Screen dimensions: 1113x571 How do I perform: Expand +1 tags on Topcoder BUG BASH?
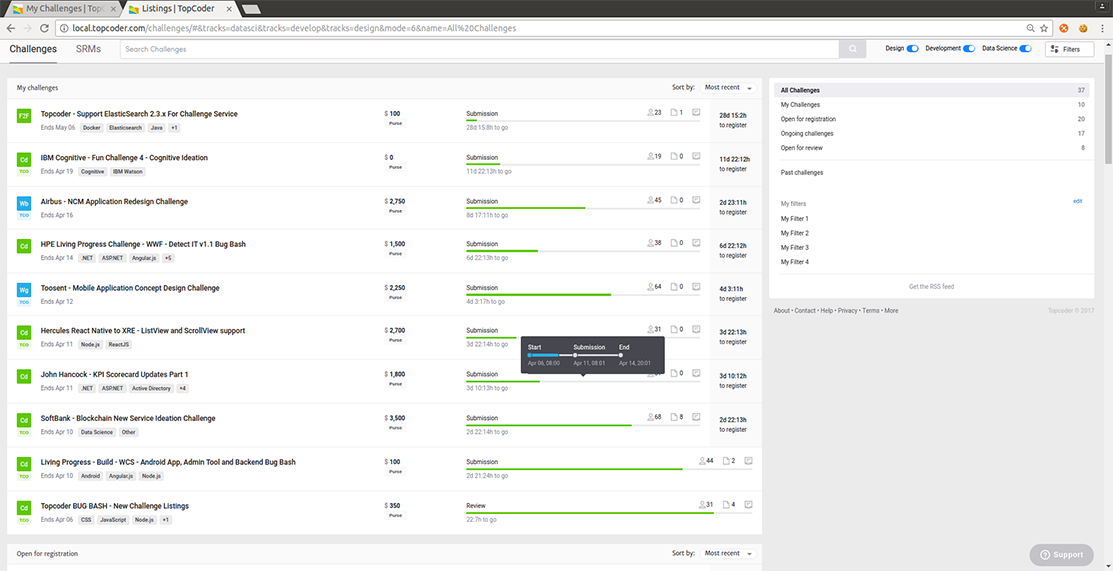coord(165,520)
